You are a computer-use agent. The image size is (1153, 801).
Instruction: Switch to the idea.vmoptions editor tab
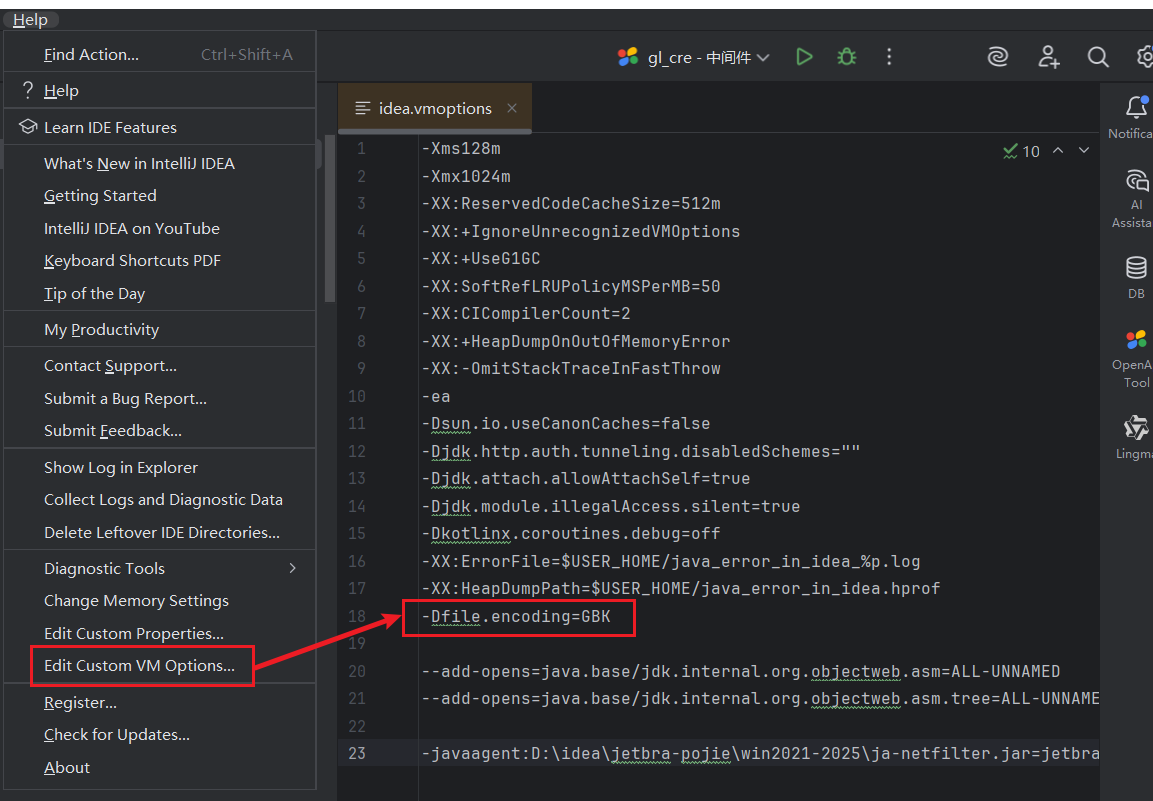(x=435, y=108)
